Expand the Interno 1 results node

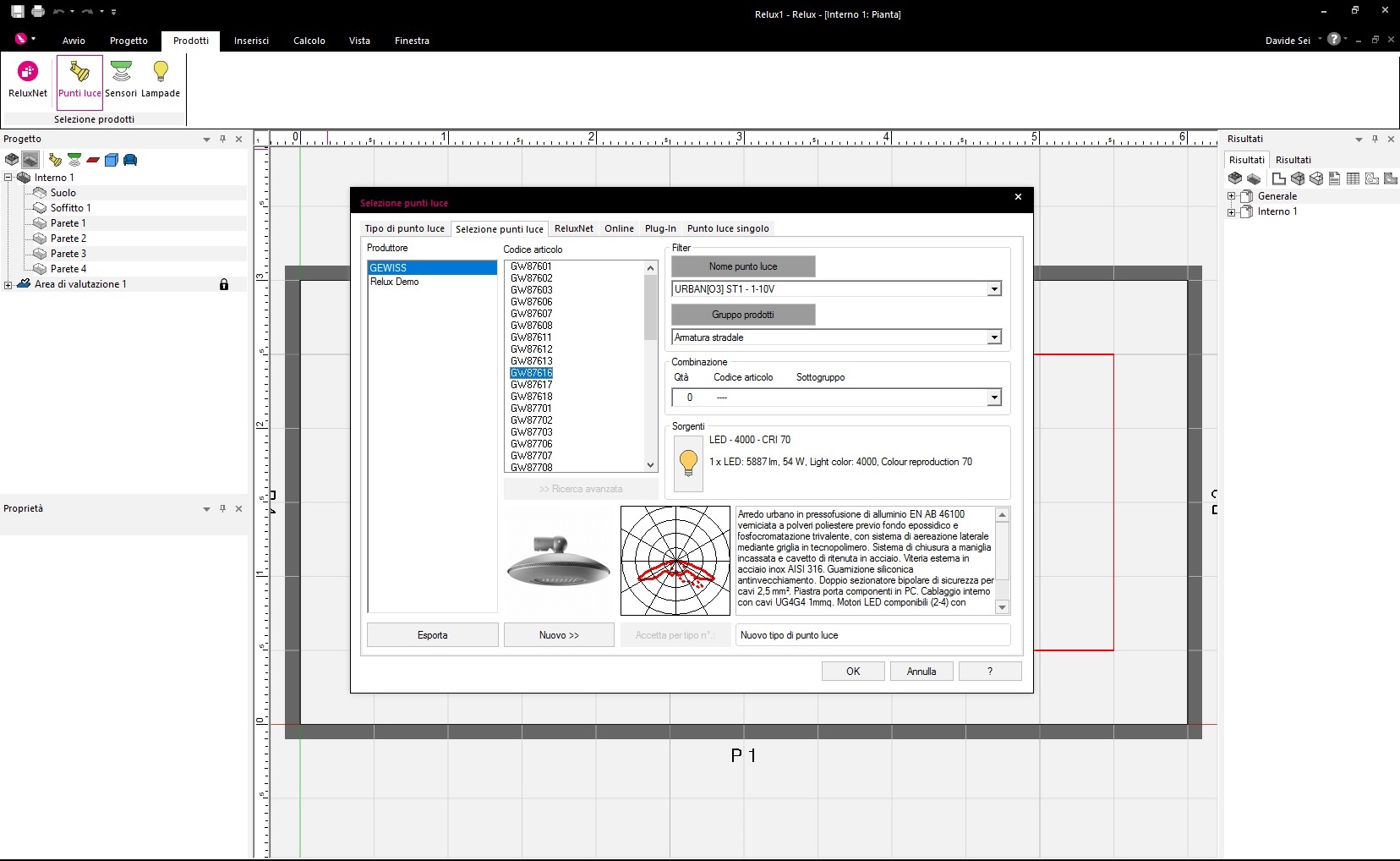(1232, 212)
